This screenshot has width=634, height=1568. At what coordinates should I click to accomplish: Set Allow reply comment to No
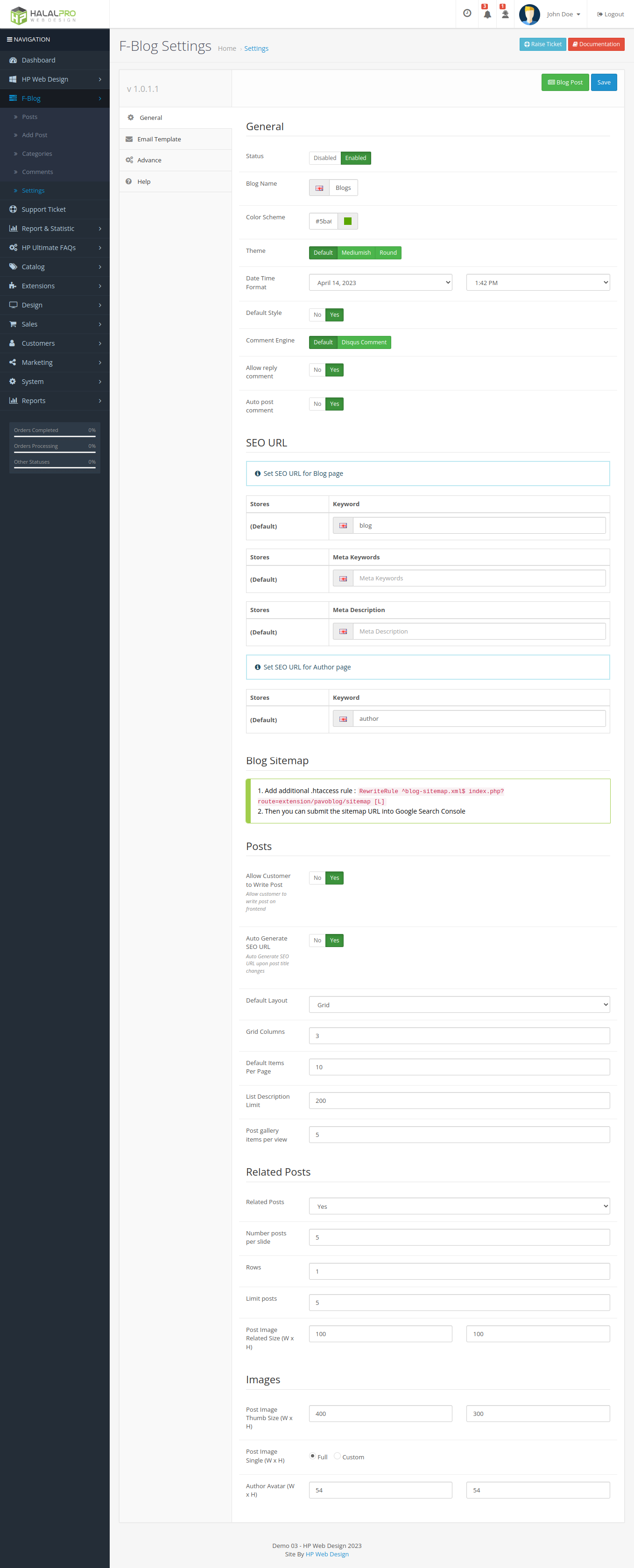317,370
